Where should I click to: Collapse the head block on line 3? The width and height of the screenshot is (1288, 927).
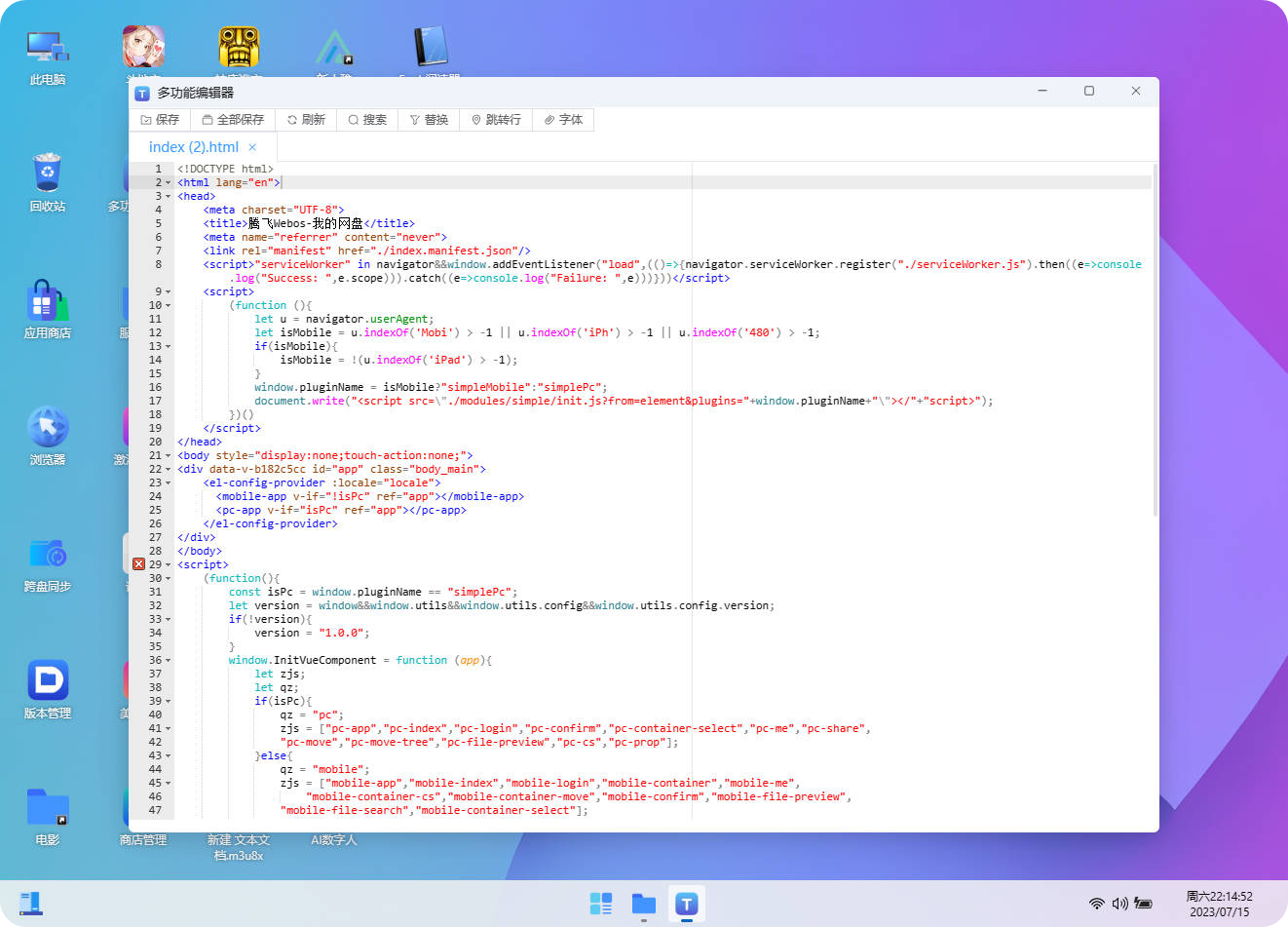pyautogui.click(x=168, y=197)
